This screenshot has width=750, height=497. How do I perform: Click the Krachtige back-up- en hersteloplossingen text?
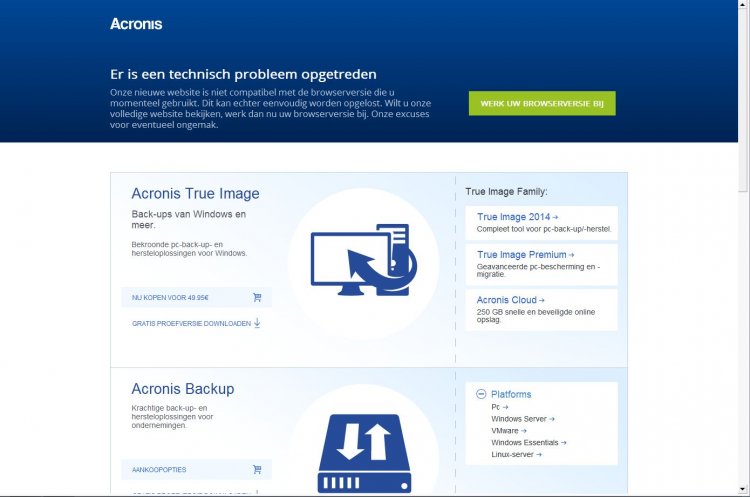click(x=172, y=417)
